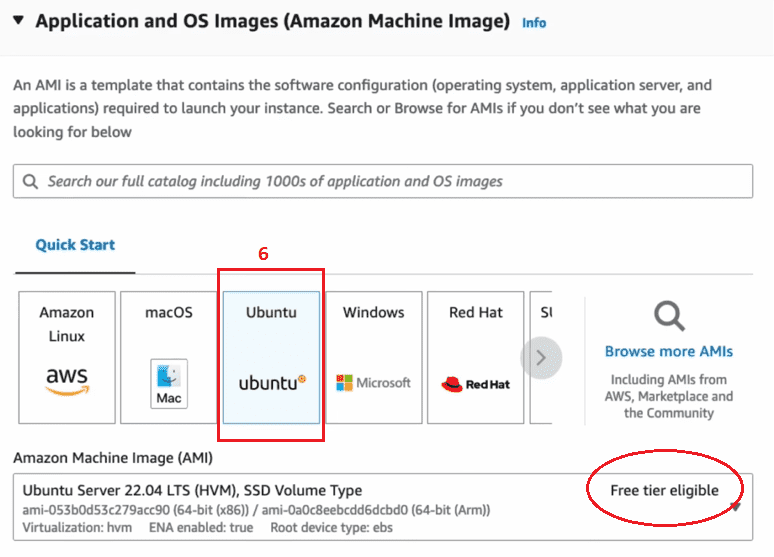The height and width of the screenshot is (557, 774).
Task: Collapse the Application and OS Images section
Action: [18, 20]
